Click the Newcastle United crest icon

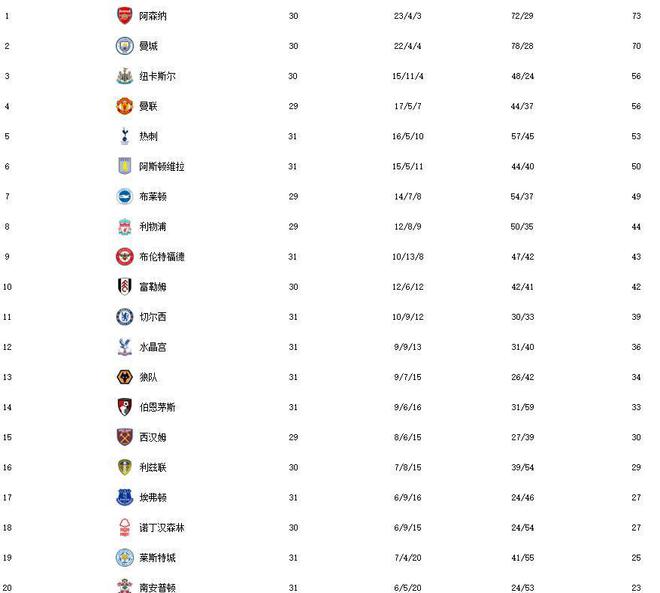coord(123,76)
